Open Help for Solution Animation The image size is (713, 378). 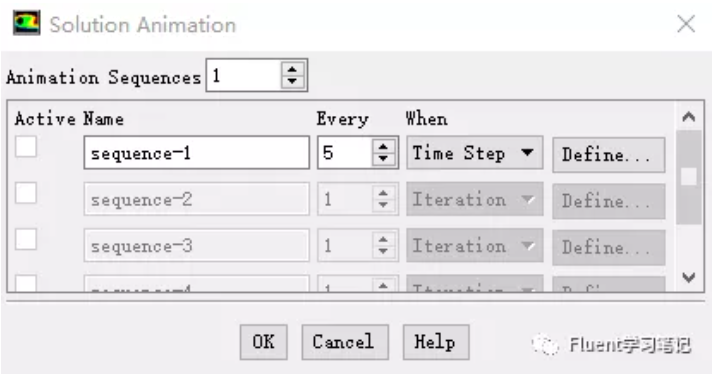[436, 342]
